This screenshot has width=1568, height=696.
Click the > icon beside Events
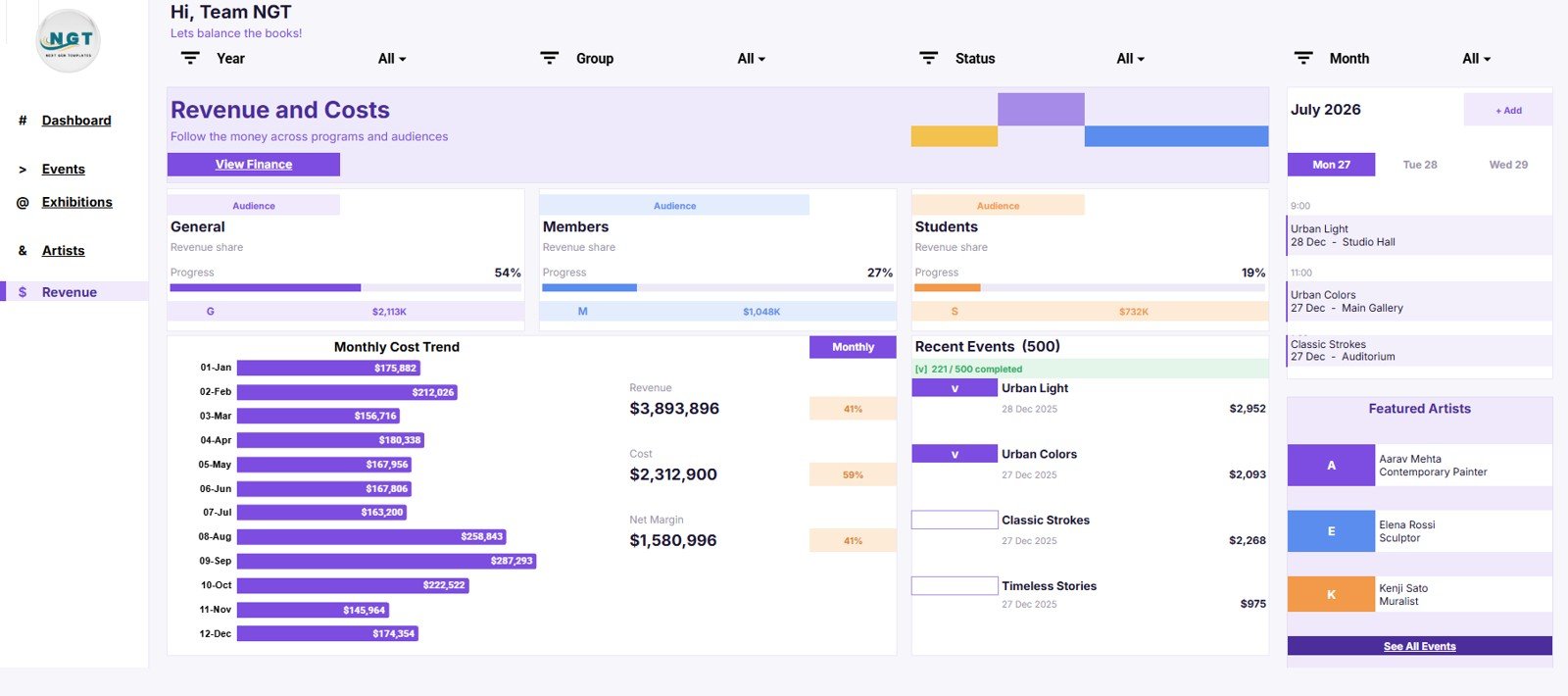point(23,170)
